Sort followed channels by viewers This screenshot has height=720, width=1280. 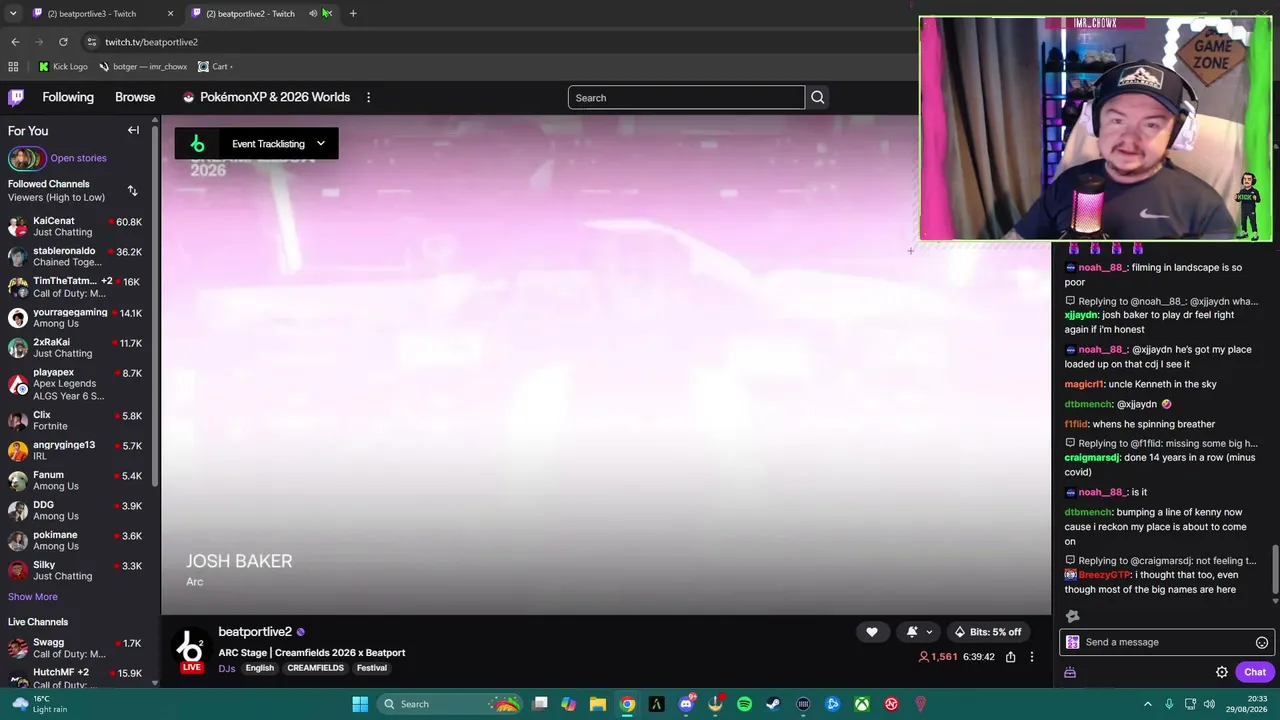tap(132, 190)
